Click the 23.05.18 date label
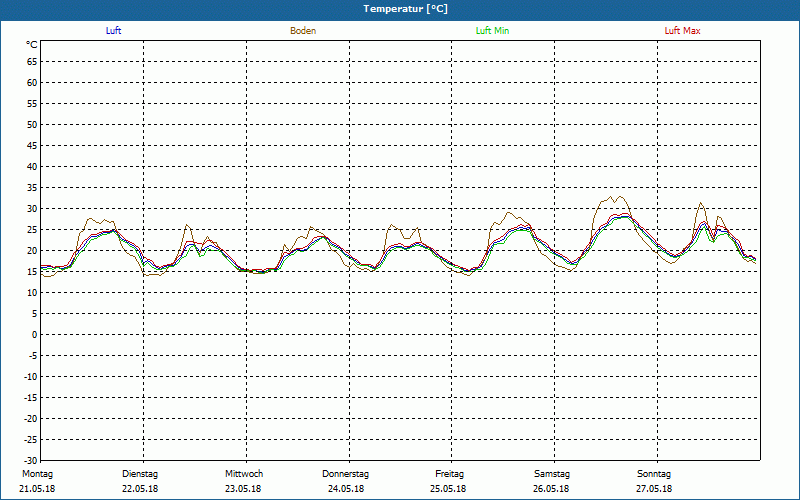This screenshot has height=500, width=800. [x=243, y=489]
